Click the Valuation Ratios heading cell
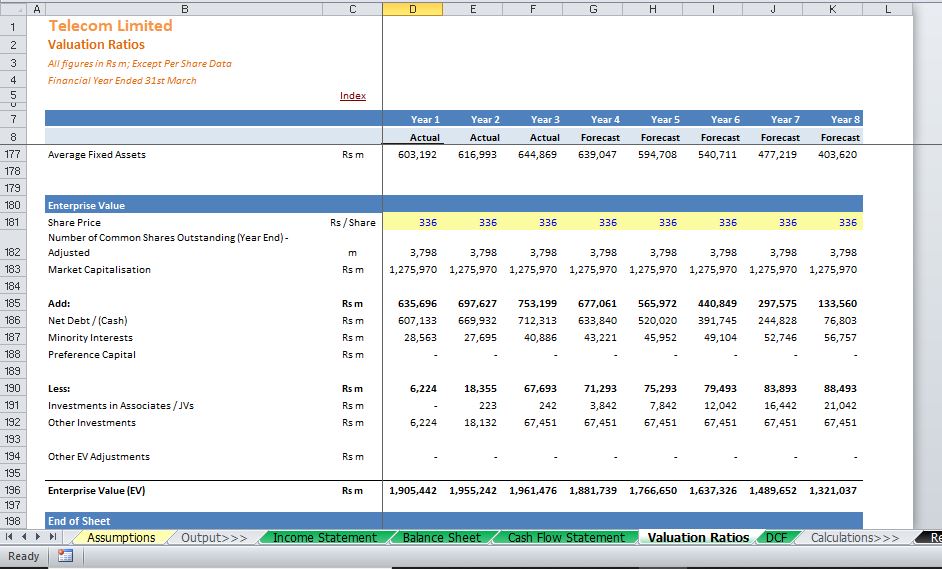Image resolution: width=942 pixels, height=569 pixels. pos(96,44)
